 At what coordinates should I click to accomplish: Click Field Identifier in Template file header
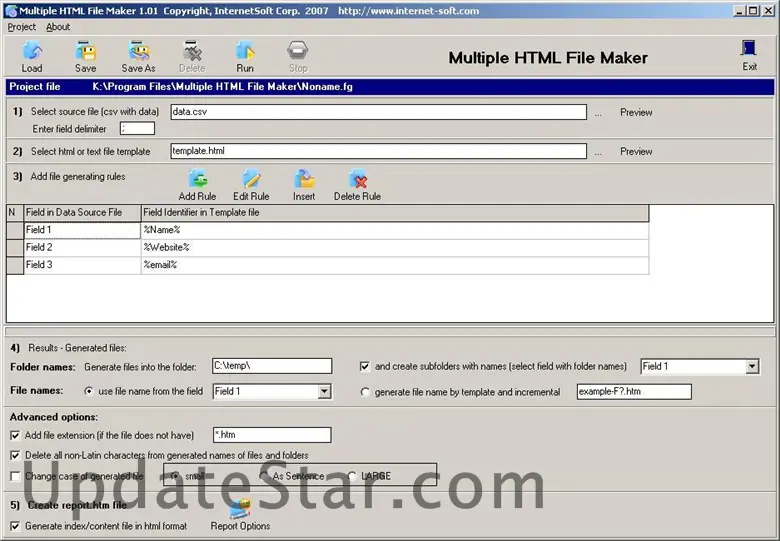coord(395,213)
